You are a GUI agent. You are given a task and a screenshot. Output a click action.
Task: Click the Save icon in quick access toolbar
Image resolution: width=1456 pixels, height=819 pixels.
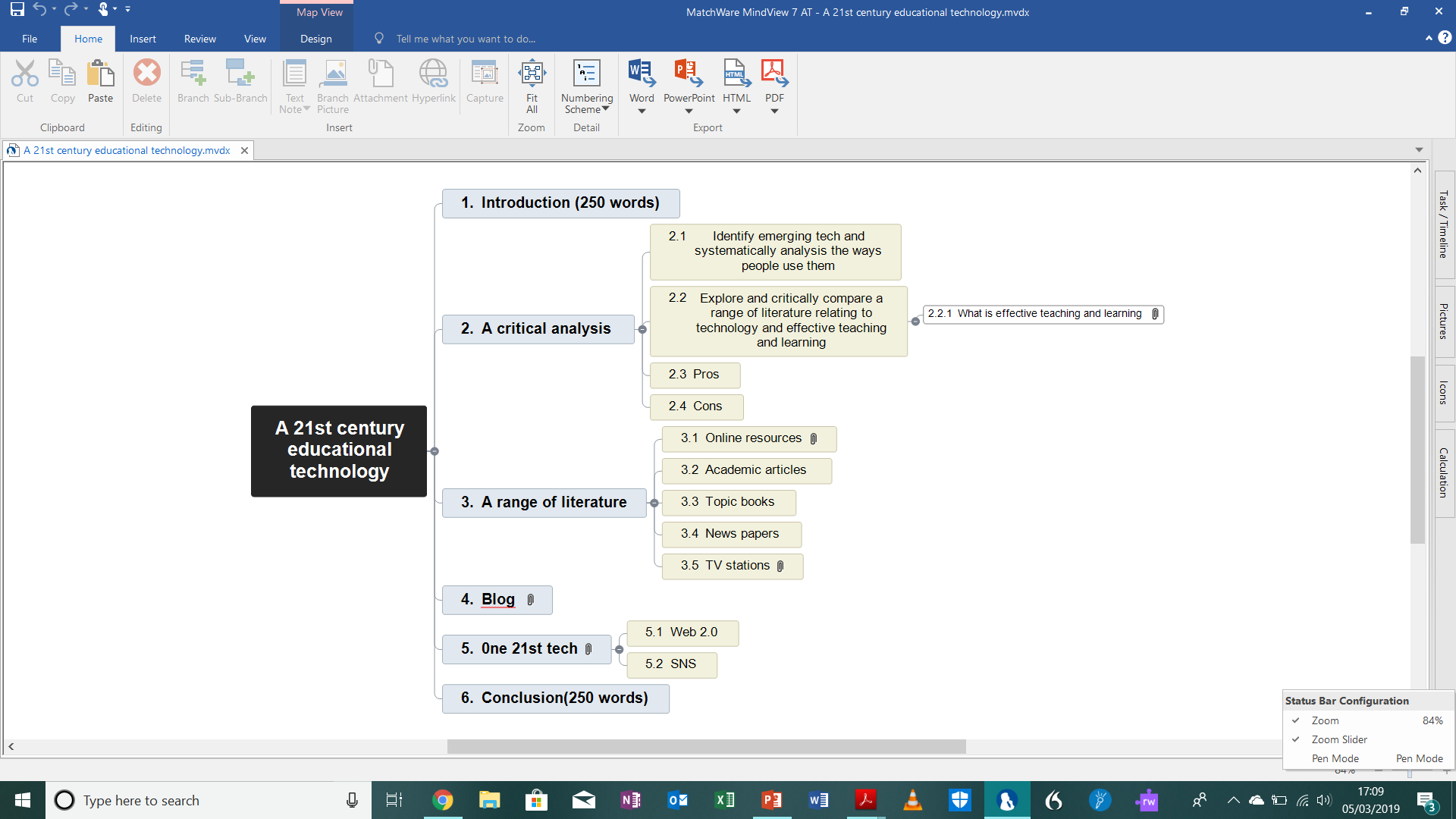(17, 10)
